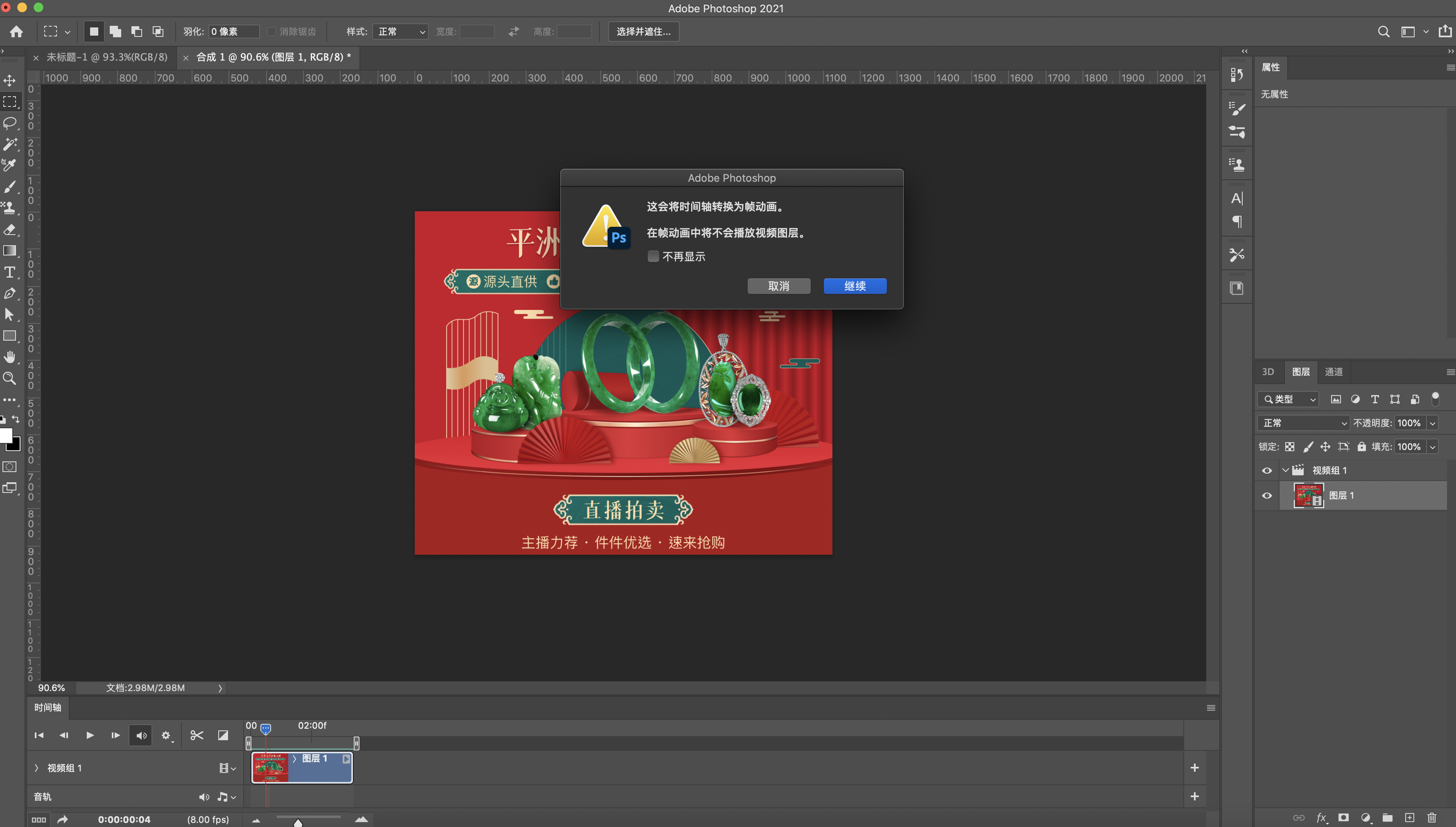
Task: Select the Lasso tool
Action: [x=10, y=123]
